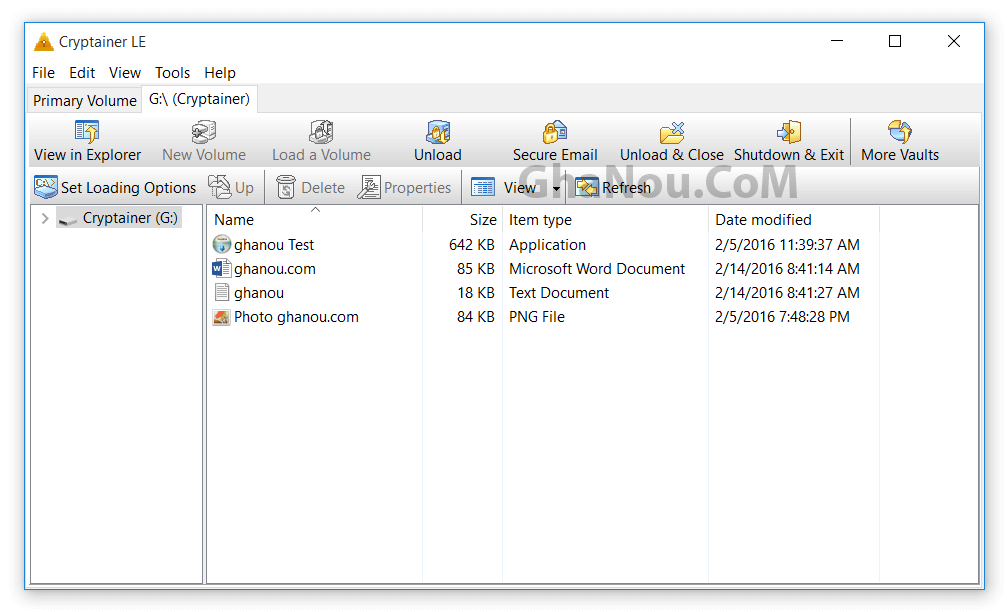This screenshot has width=1007, height=612.
Task: Click the View layout icon
Action: (483, 188)
